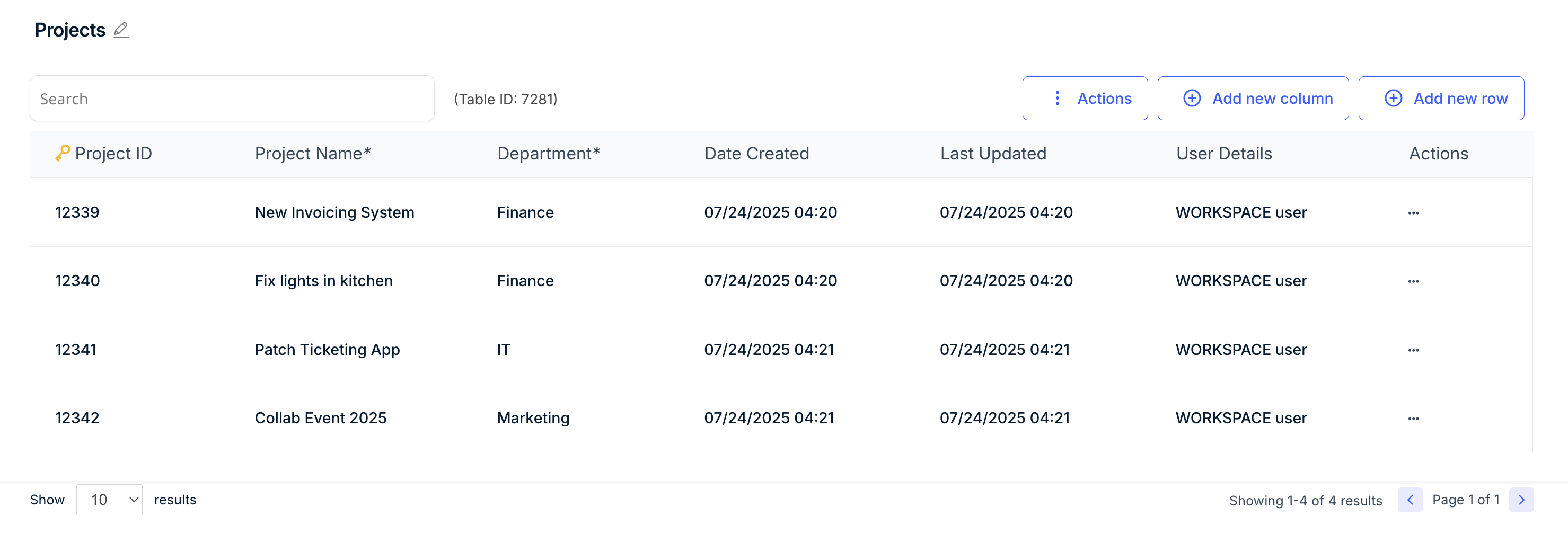Click the User Details column header
The width and height of the screenshot is (1568, 534).
click(1223, 153)
